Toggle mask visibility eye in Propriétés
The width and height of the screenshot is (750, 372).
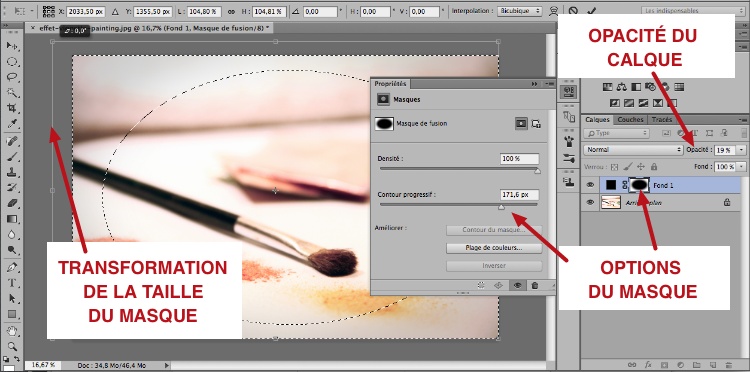[x=517, y=285]
